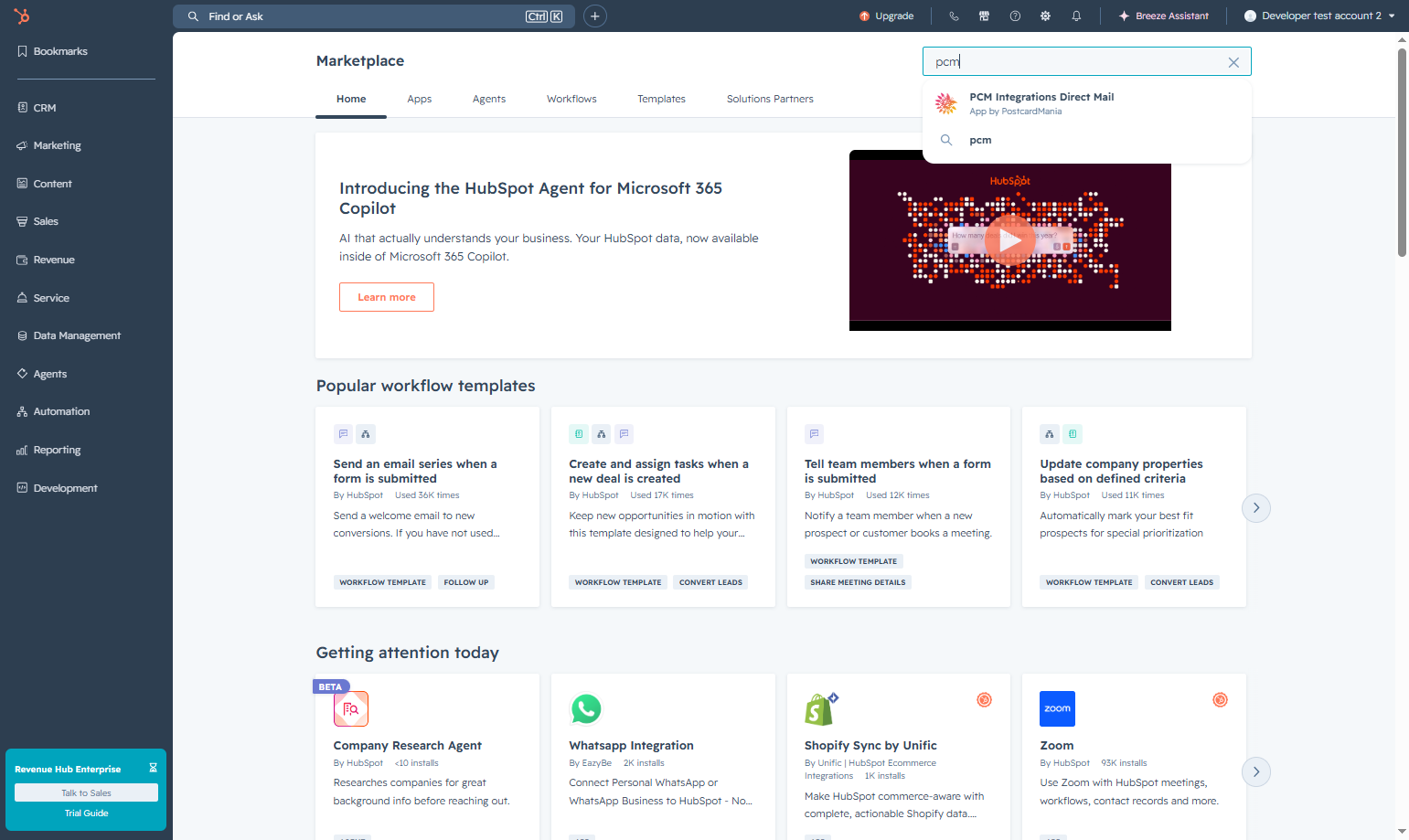Open Whatsapp Integration app title
1409x840 pixels.
click(631, 746)
